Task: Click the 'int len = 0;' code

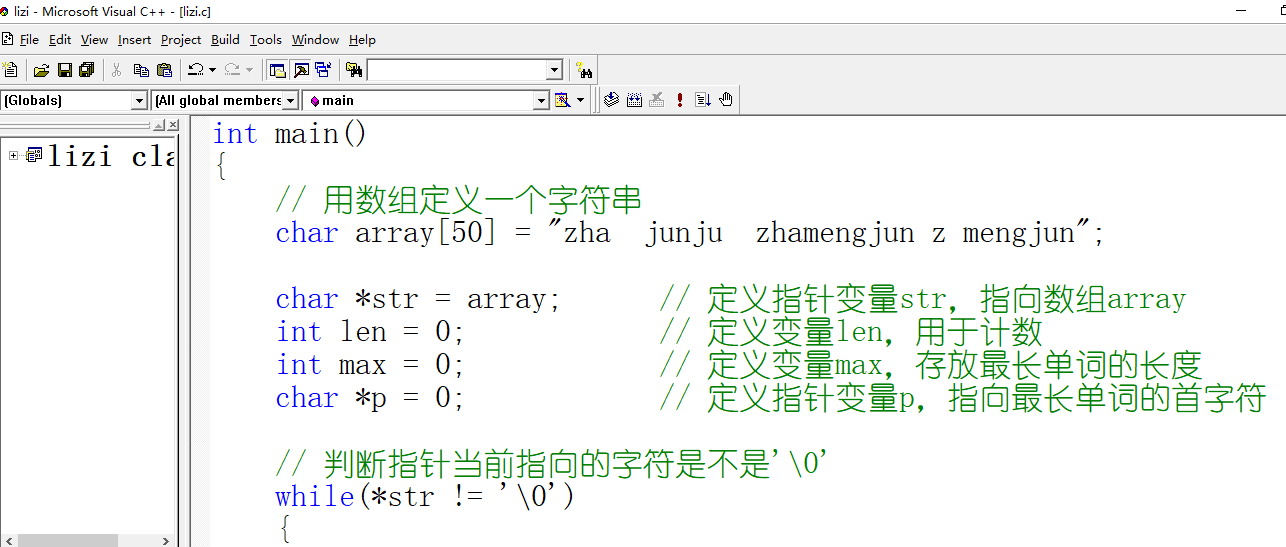Action: 370,332
